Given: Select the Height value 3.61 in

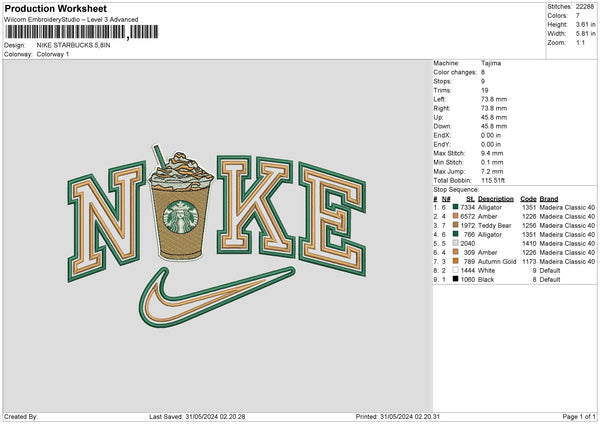Looking at the screenshot, I should click(585, 24).
